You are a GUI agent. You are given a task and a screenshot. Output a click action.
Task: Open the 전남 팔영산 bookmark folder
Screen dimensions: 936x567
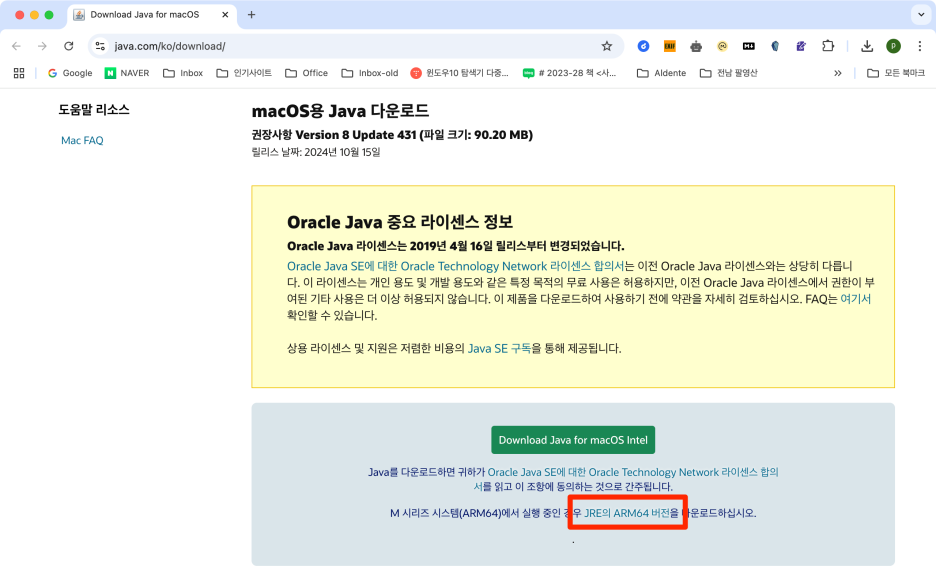[728, 73]
